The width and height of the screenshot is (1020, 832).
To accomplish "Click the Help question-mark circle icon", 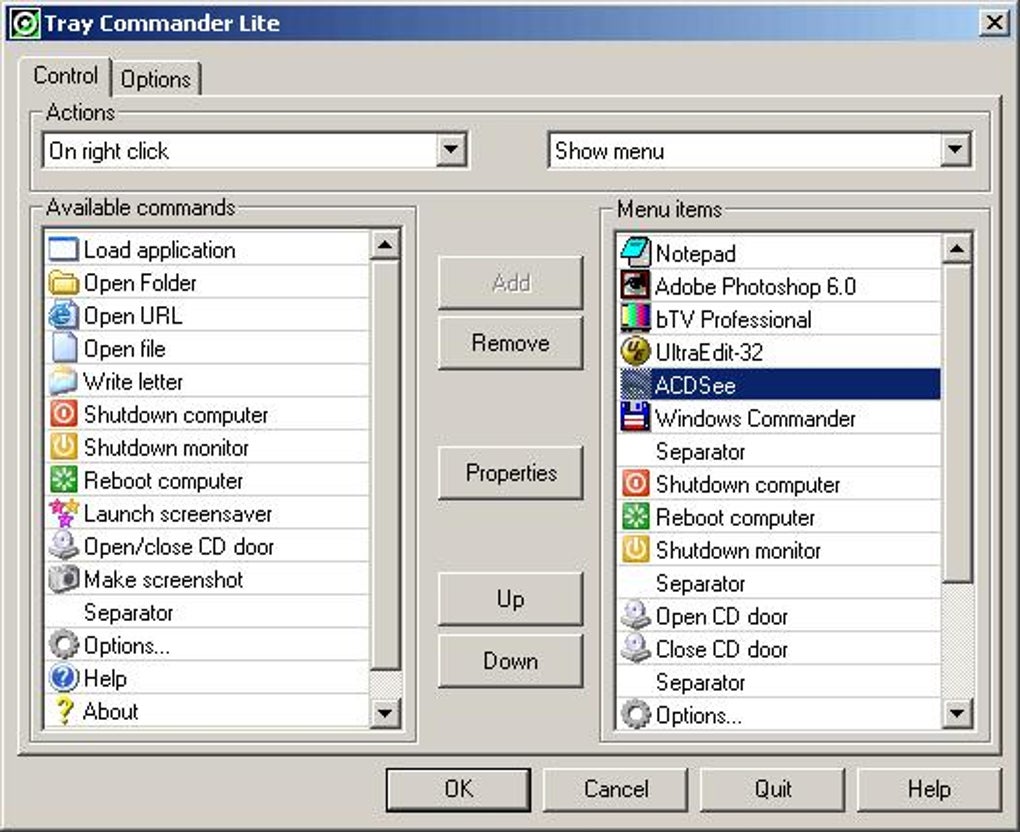I will click(x=63, y=678).
